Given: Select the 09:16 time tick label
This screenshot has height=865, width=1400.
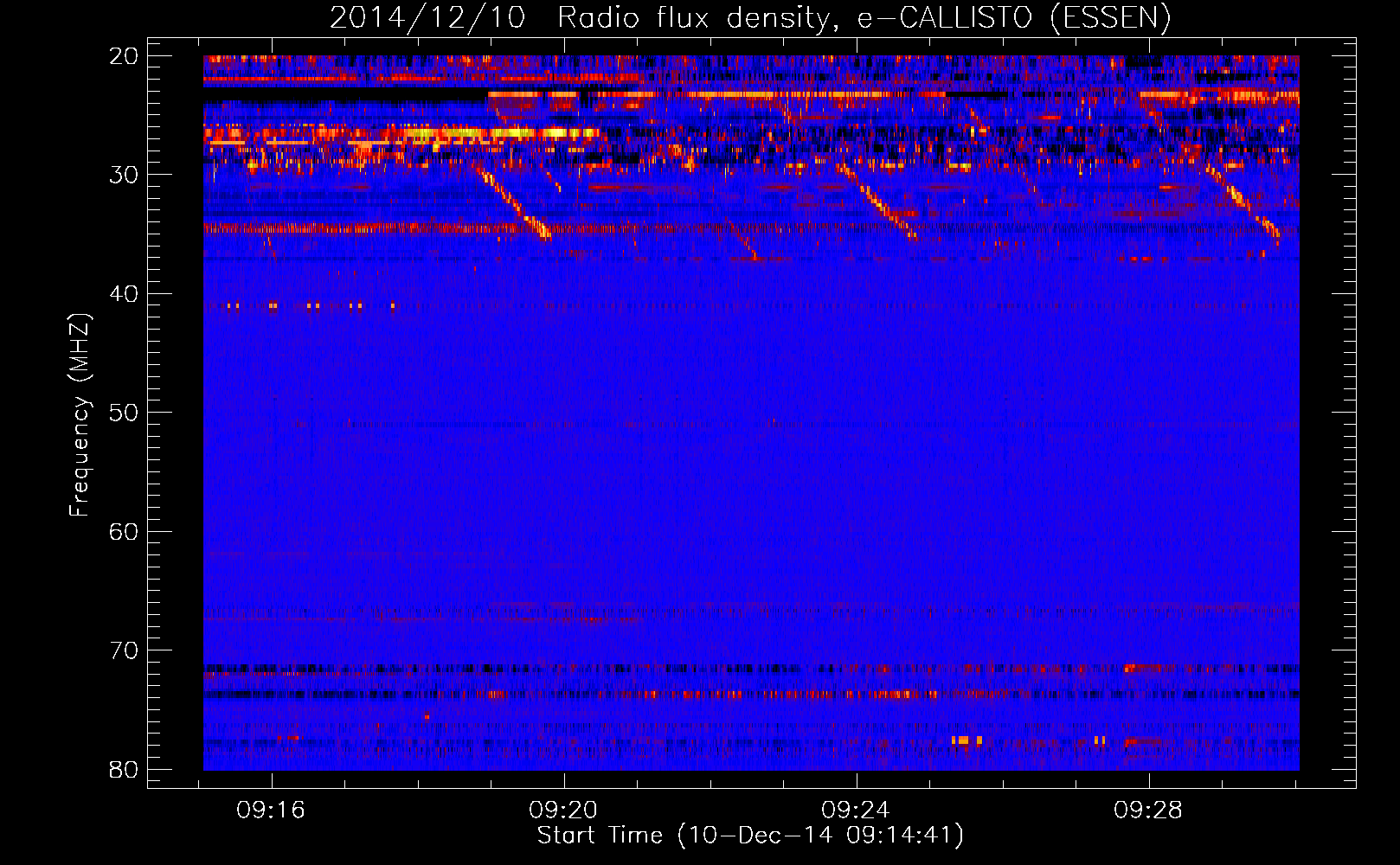Looking at the screenshot, I should (272, 811).
